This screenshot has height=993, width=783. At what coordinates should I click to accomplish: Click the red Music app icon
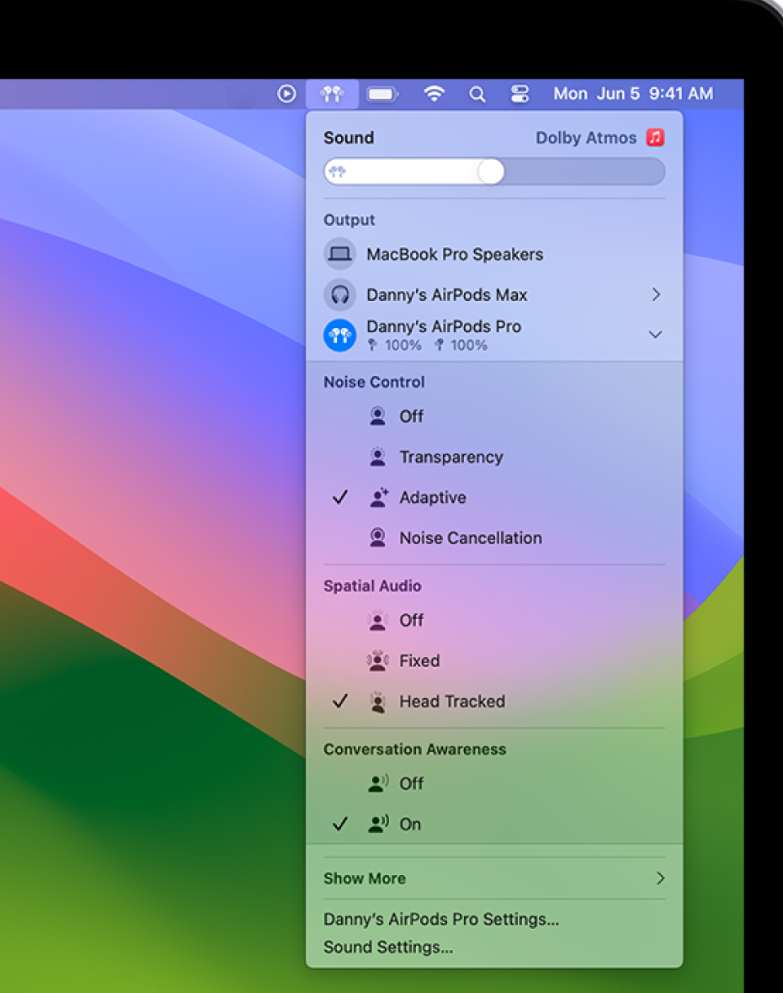pyautogui.click(x=655, y=138)
